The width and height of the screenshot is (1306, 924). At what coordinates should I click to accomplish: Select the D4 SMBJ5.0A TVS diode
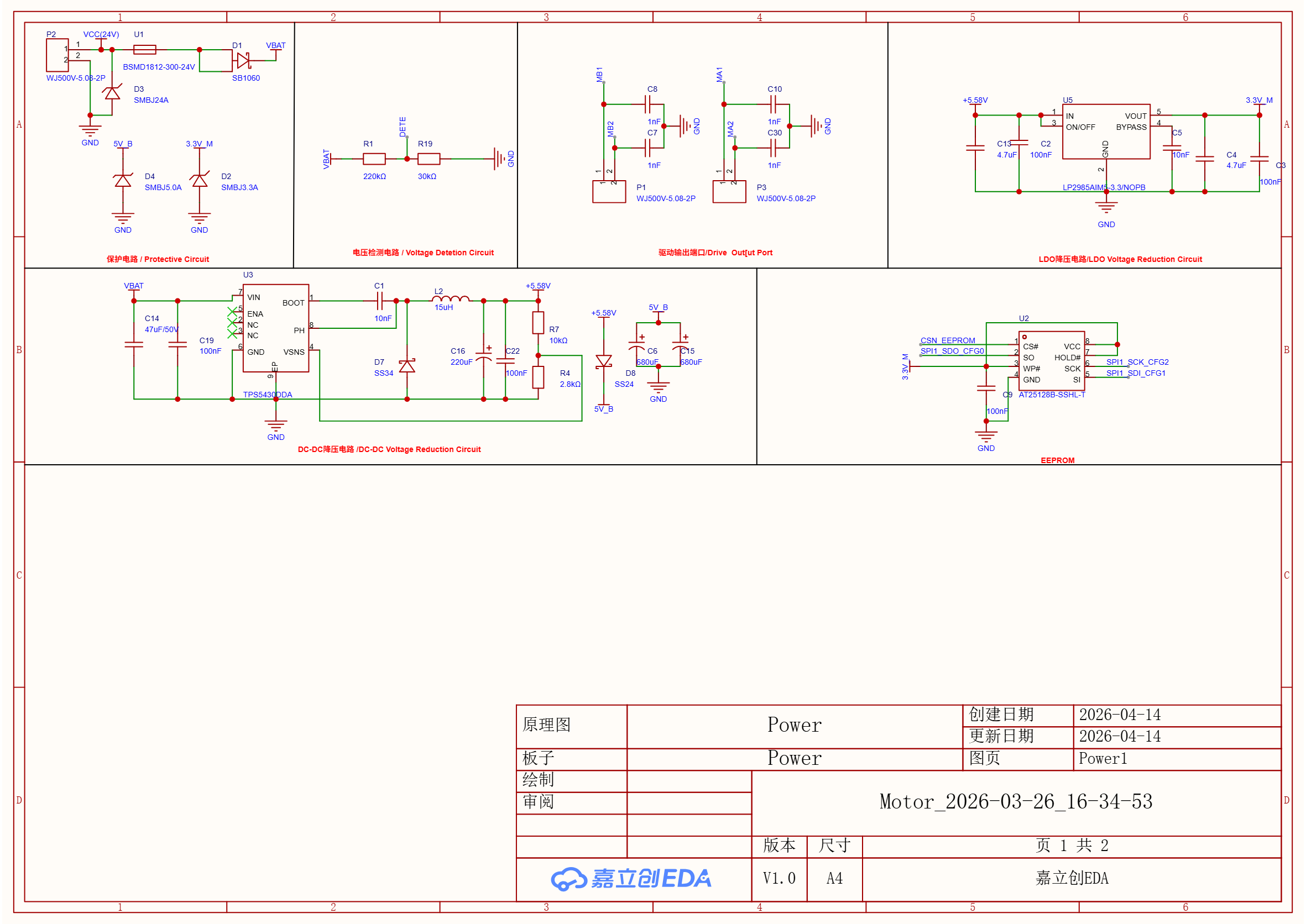pos(123,181)
